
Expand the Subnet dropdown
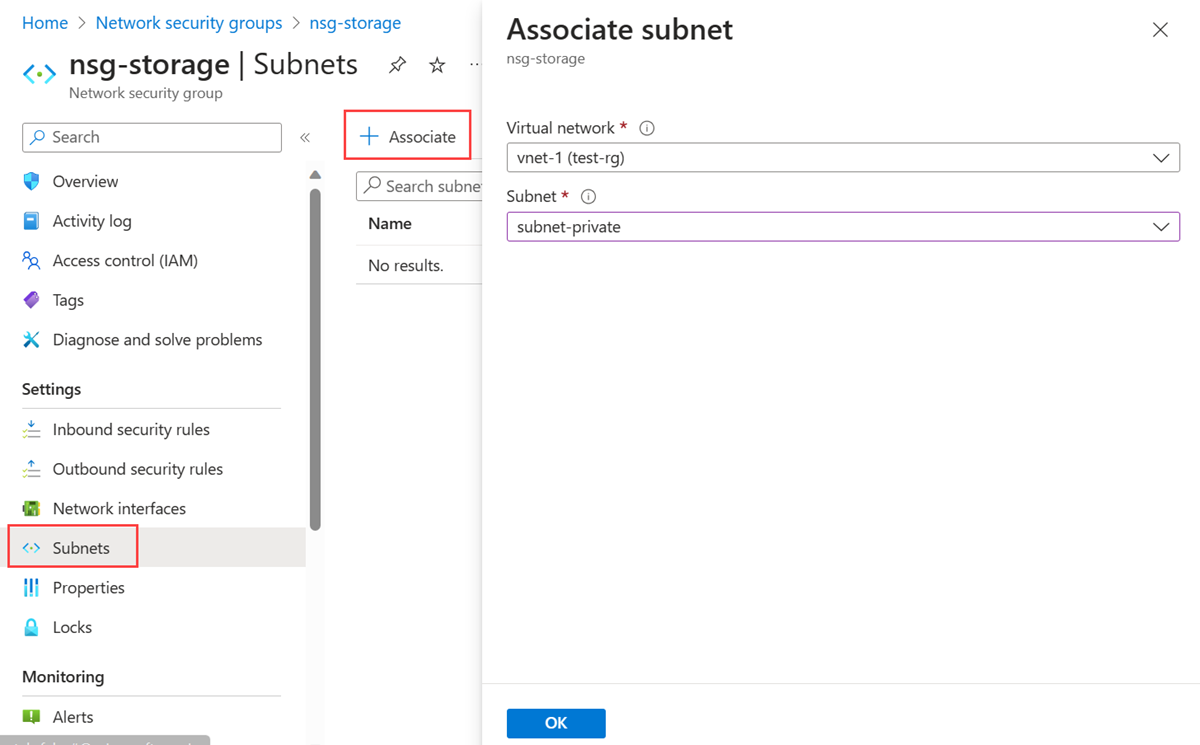coord(842,227)
